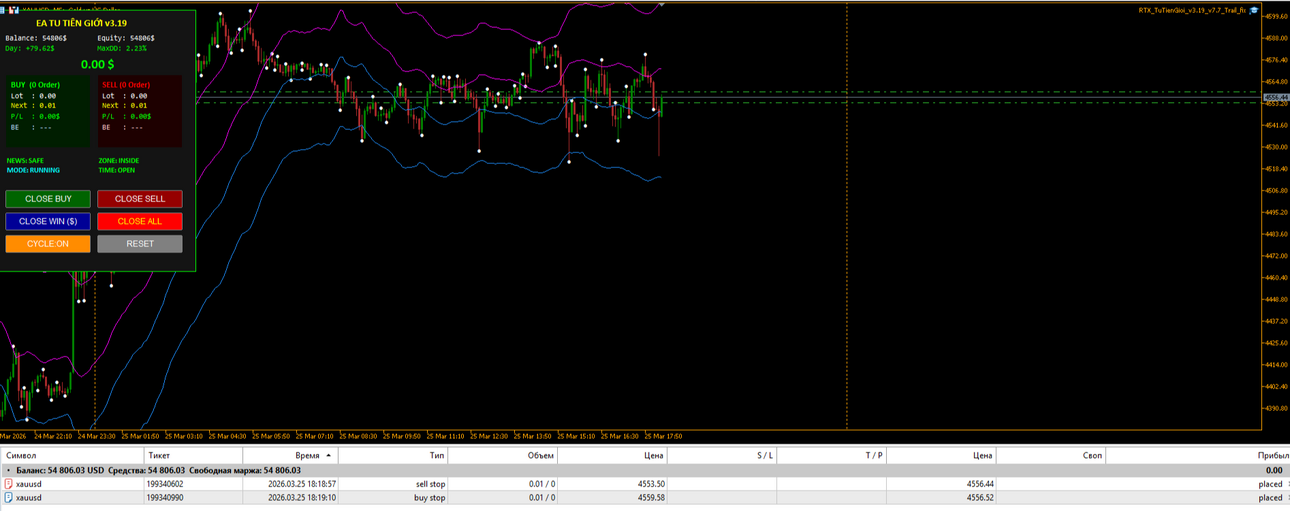1290x511 pixels.
Task: Sort orders by the Символ column header
Action: pos(71,456)
